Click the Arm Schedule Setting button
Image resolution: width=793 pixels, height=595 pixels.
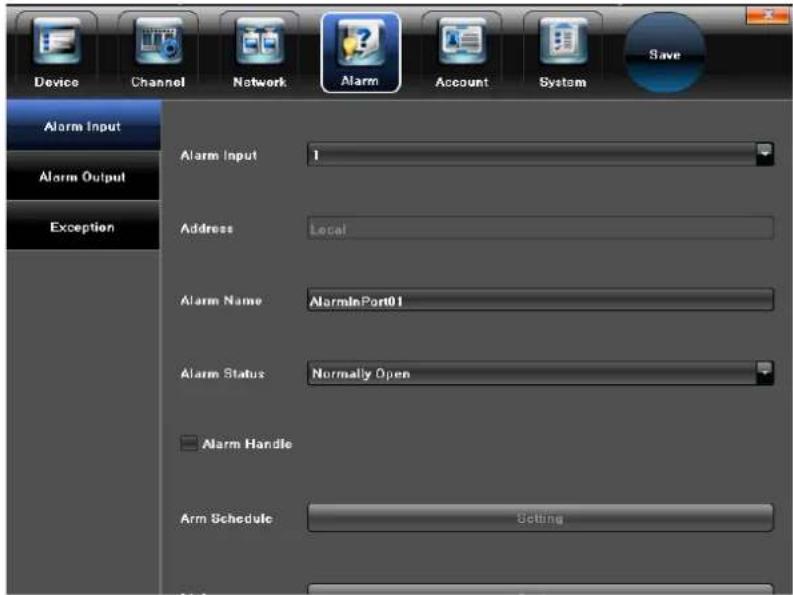coord(540,518)
